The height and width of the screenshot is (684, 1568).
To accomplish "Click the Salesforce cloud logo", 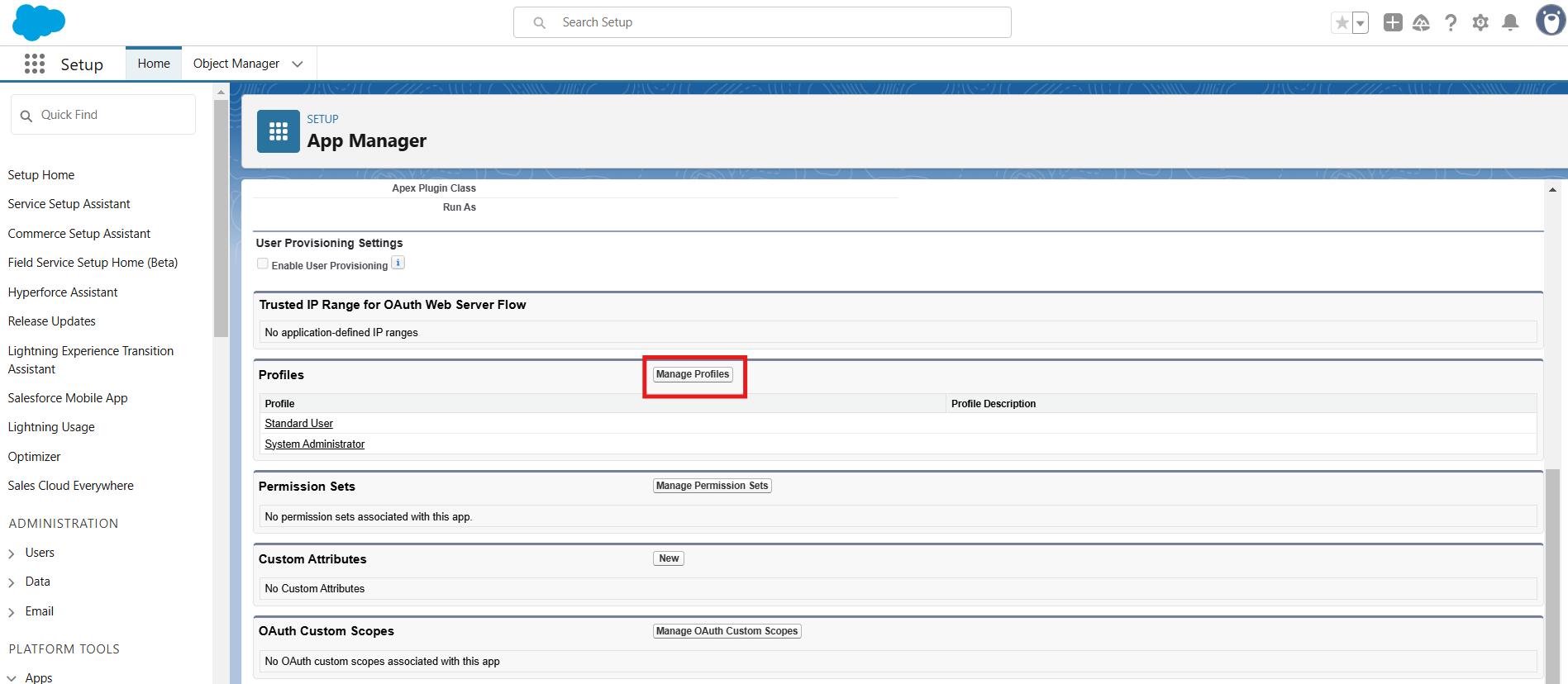I will pos(39,22).
